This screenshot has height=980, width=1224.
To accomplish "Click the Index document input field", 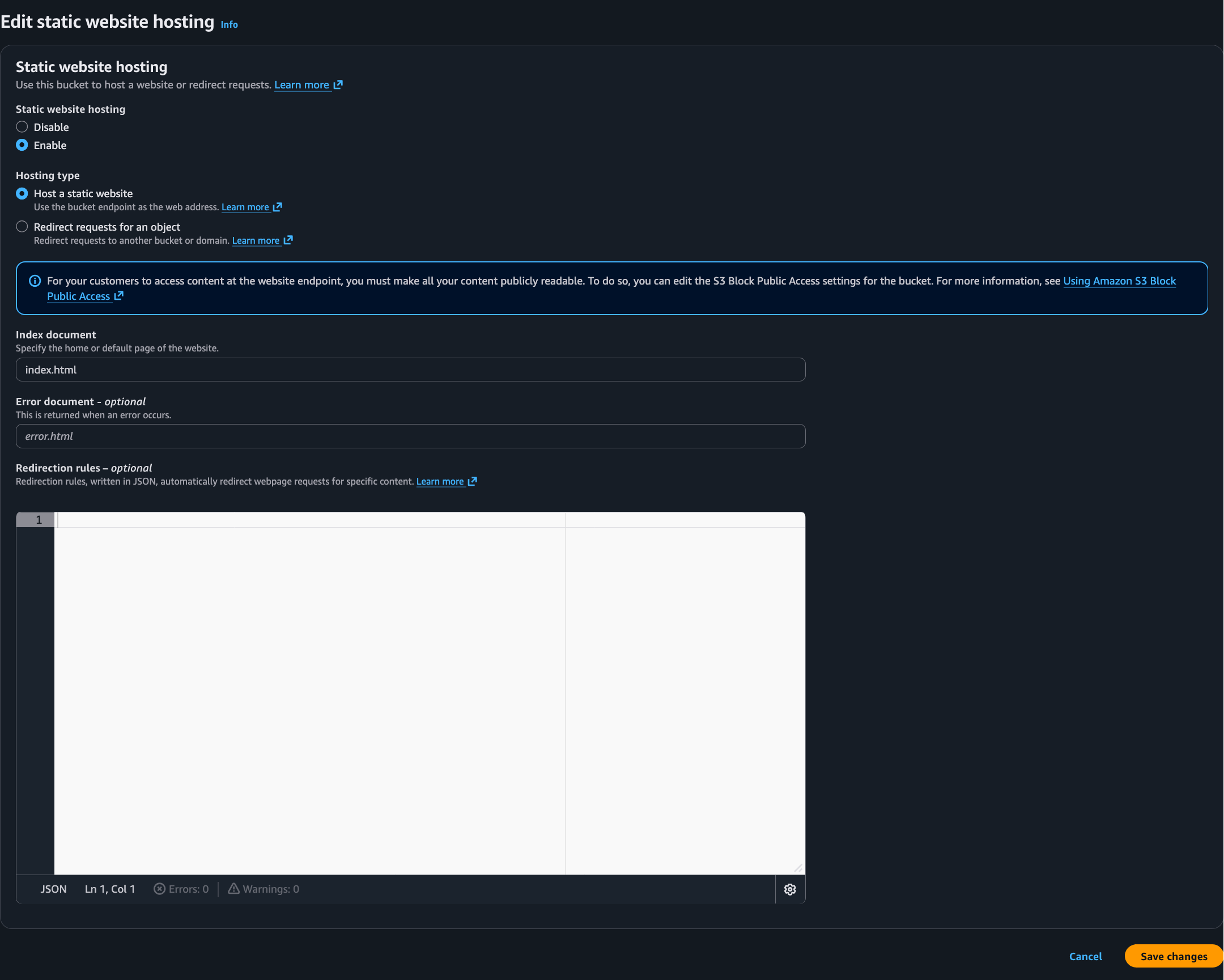I will 410,370.
